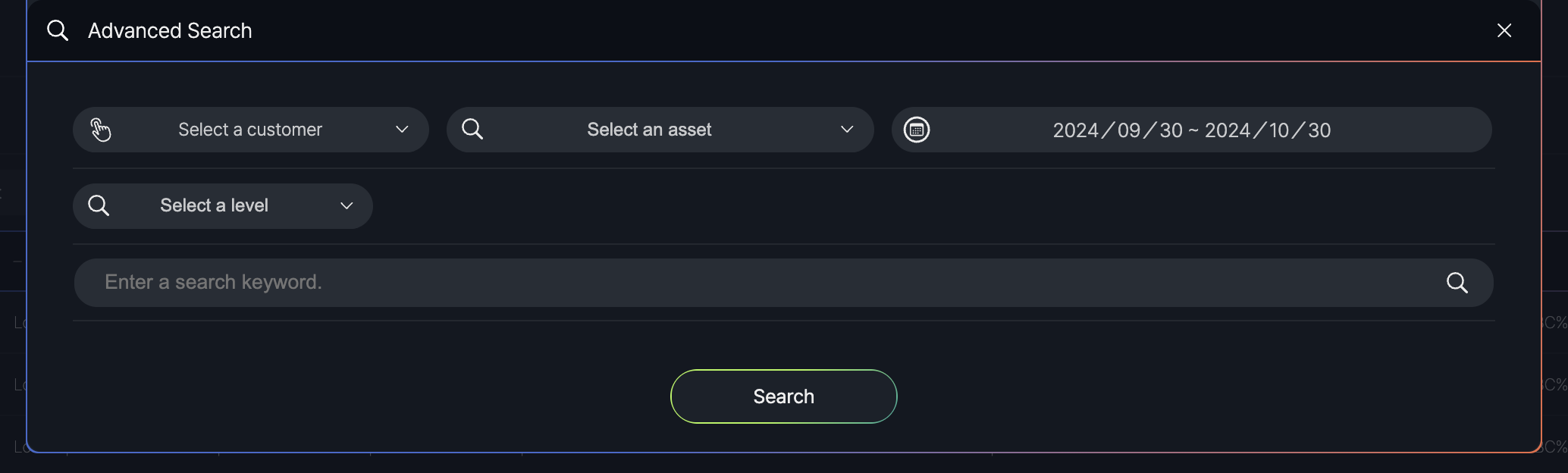Expand the level selector chevron arrow
This screenshot has height=473, width=1568.
point(347,206)
